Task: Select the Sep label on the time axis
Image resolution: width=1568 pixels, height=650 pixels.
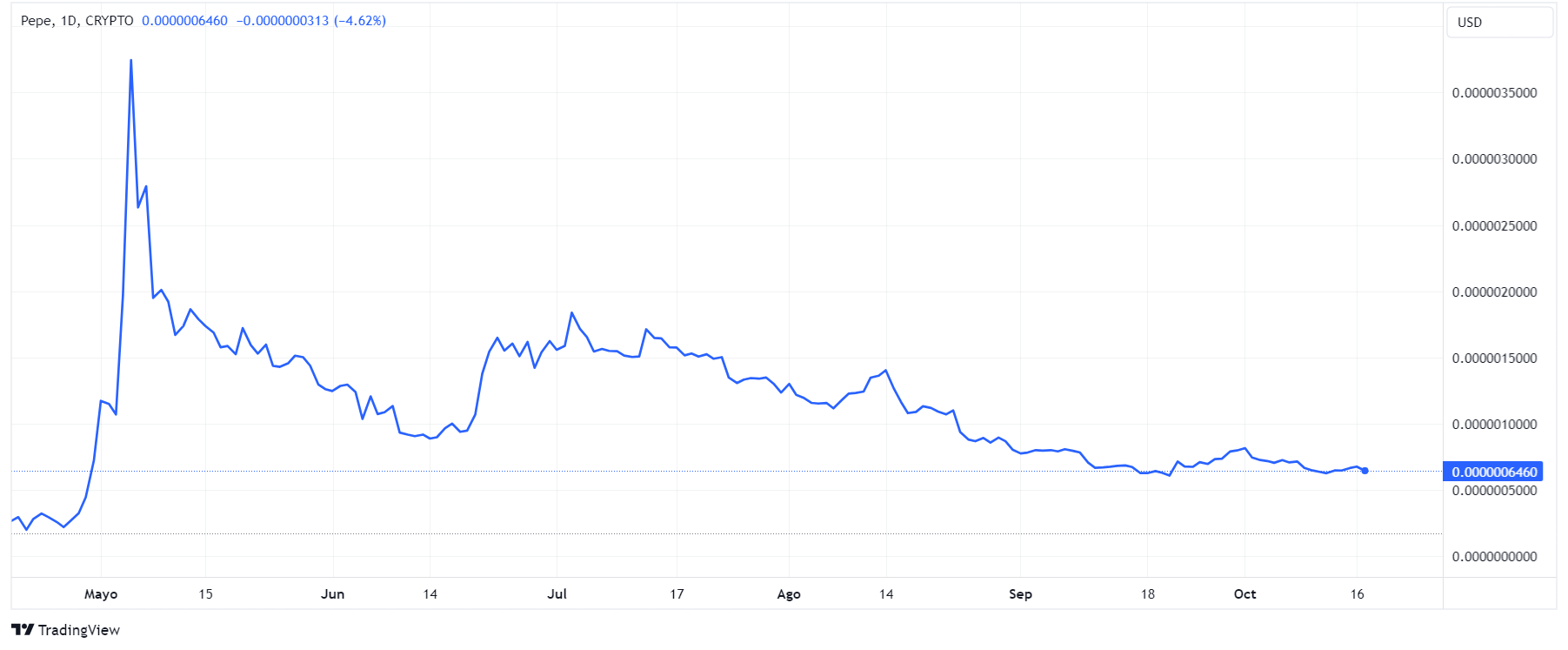Action: 1020,594
